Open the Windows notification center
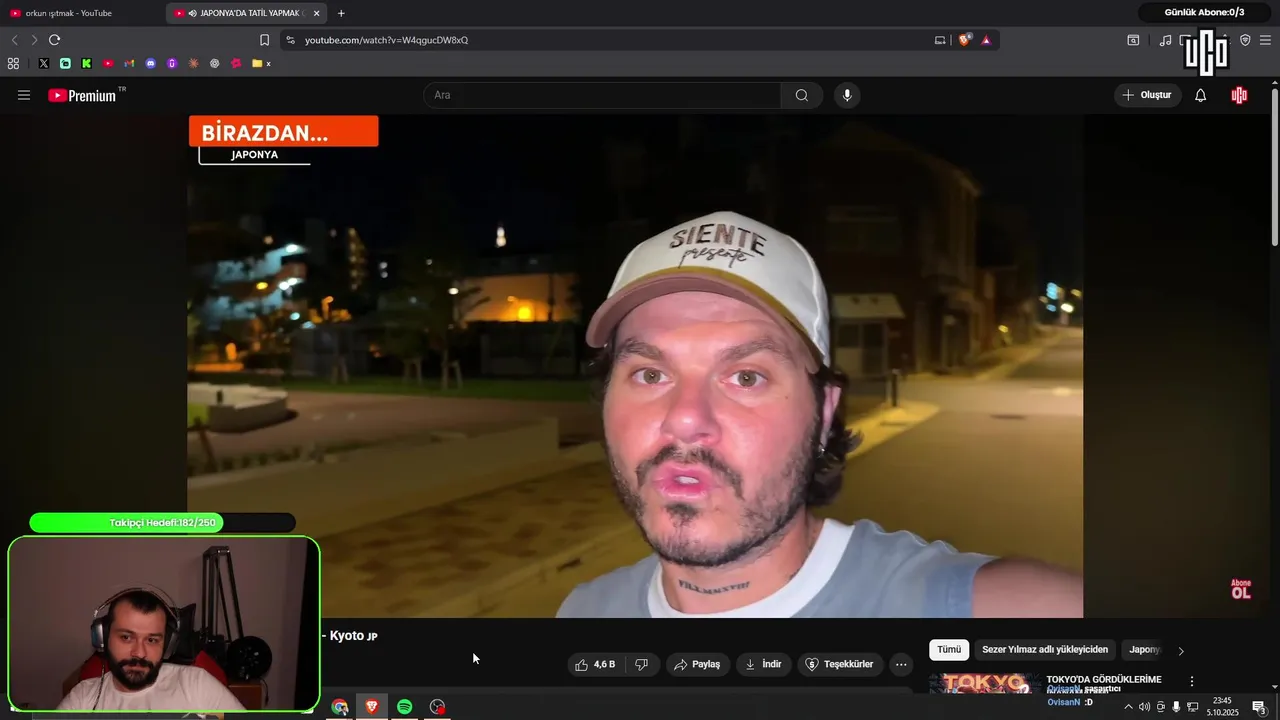1280x720 pixels. pyautogui.click(x=1259, y=707)
